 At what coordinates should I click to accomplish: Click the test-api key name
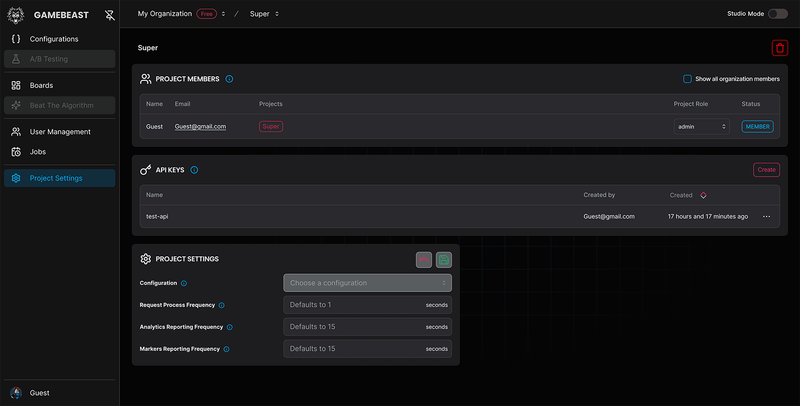[157, 216]
